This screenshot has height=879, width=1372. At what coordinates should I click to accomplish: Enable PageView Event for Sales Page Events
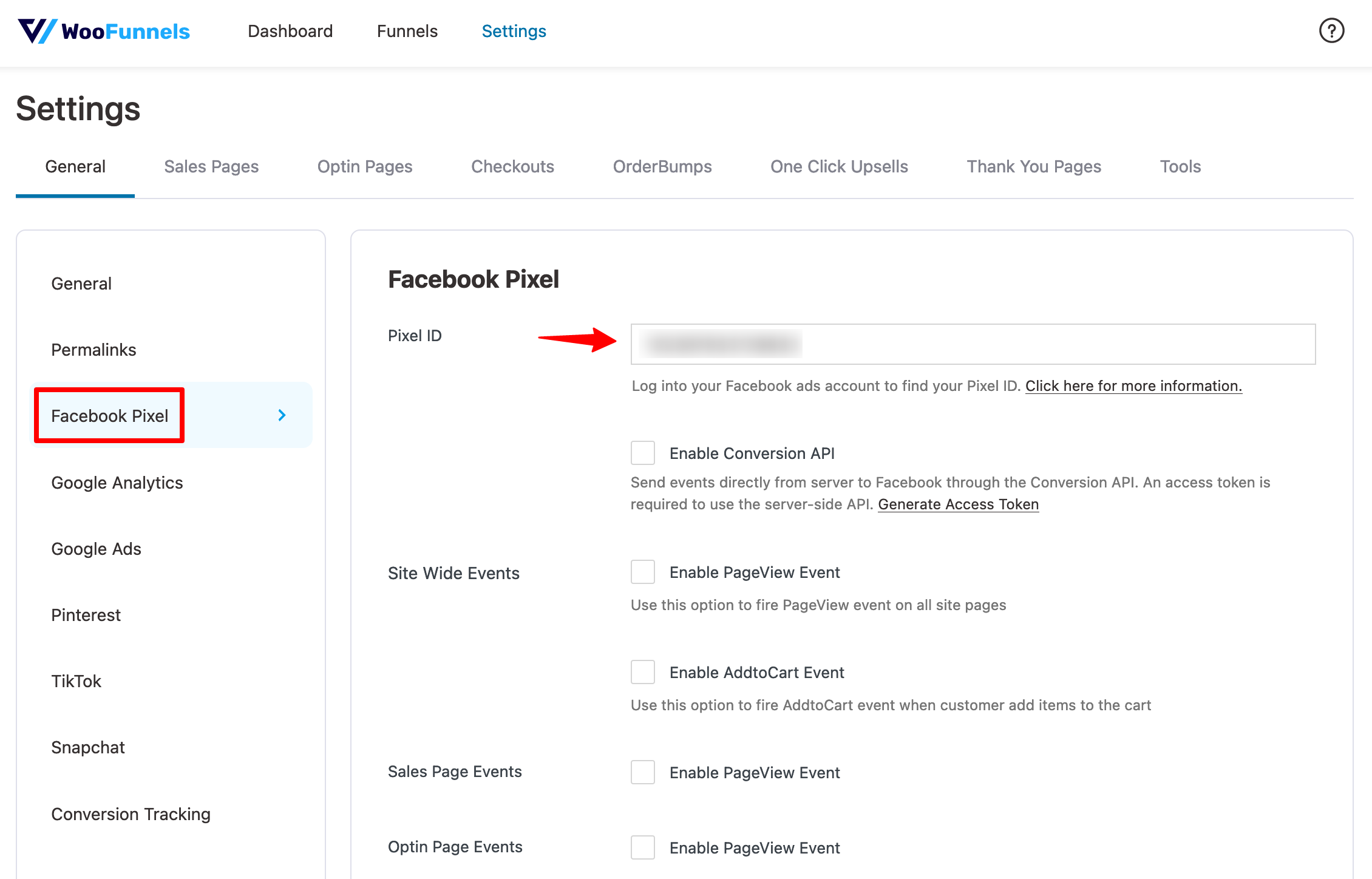[642, 772]
